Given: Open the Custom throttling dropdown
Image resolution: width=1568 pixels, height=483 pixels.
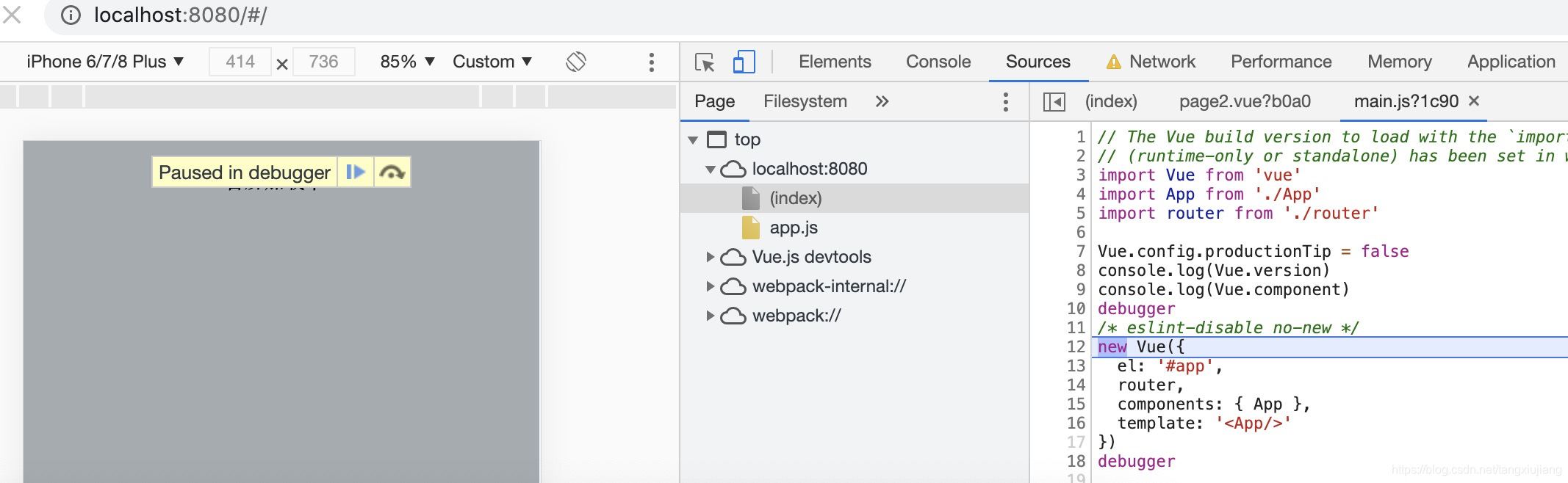Looking at the screenshot, I should pyautogui.click(x=492, y=62).
